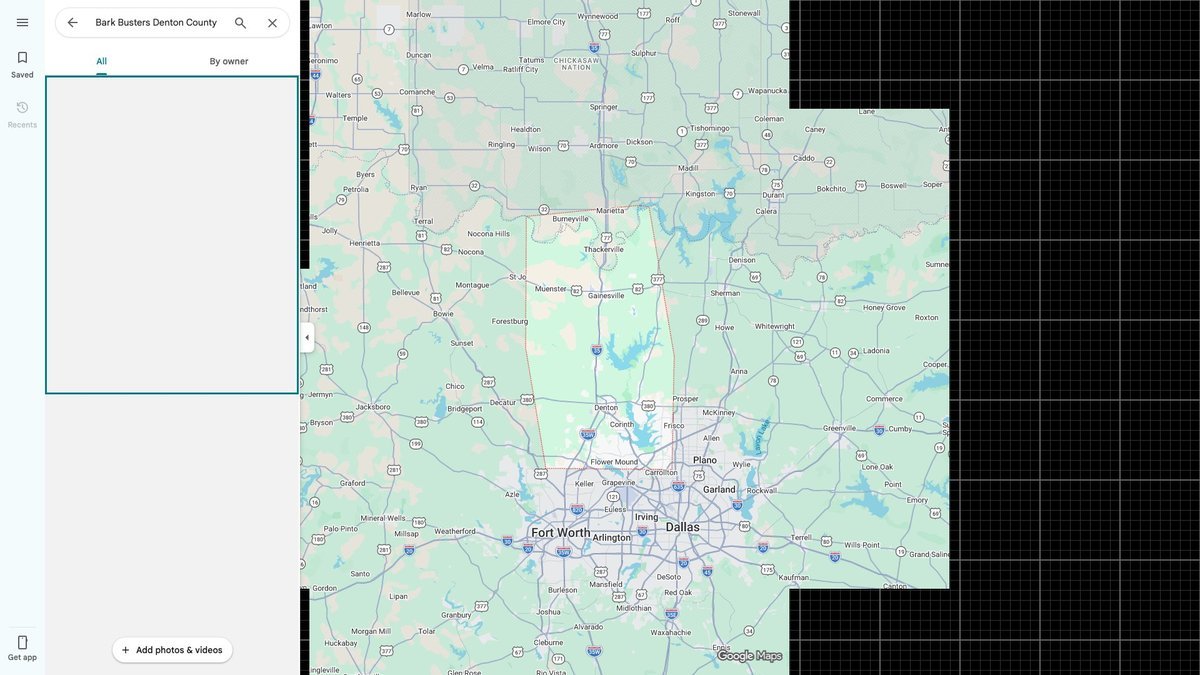Click the Waxahachie map label
1200x675 pixels.
[x=670, y=632]
